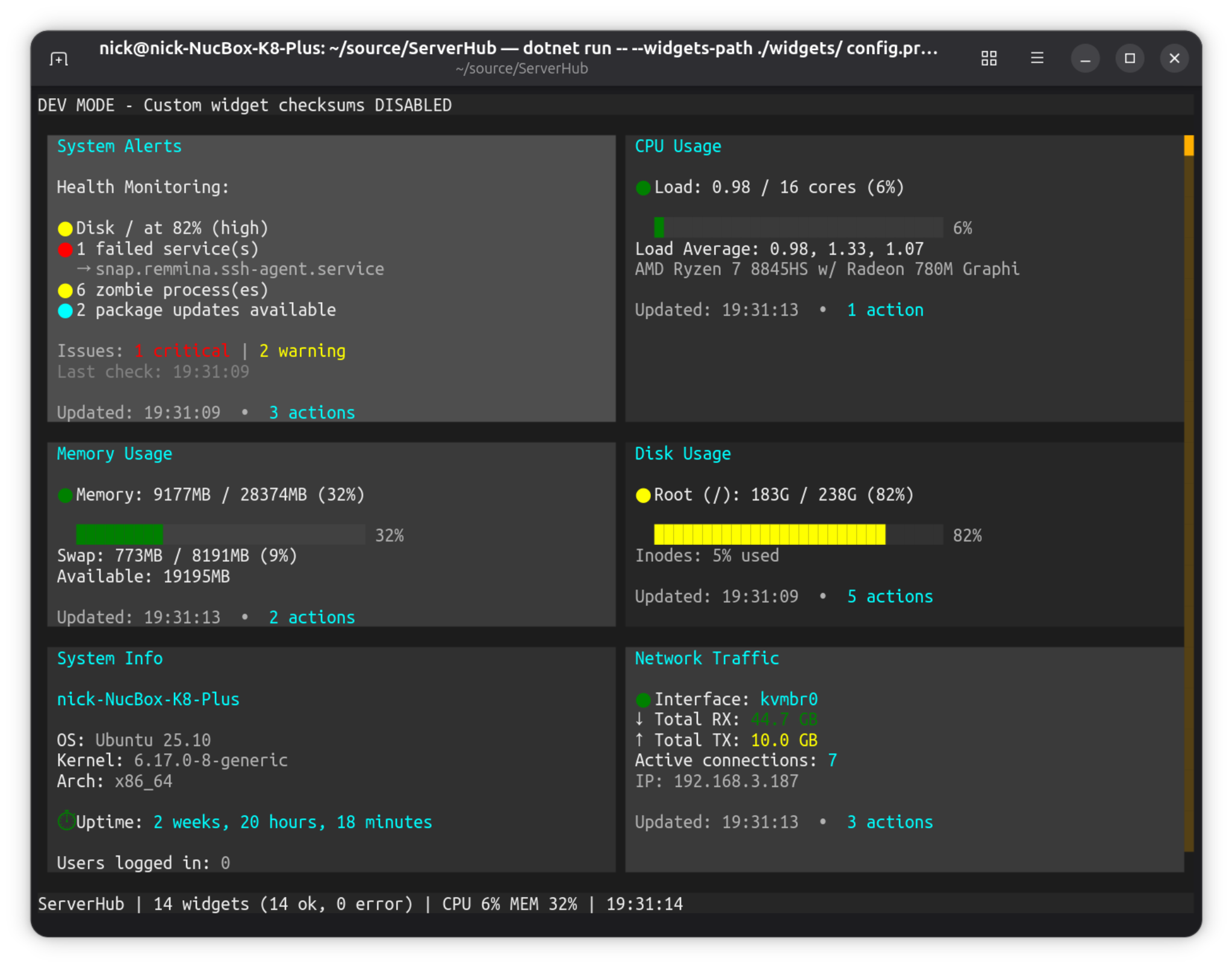Open Network Traffic 3 actions link
This screenshot has width=1232, height=967.
pos(890,822)
